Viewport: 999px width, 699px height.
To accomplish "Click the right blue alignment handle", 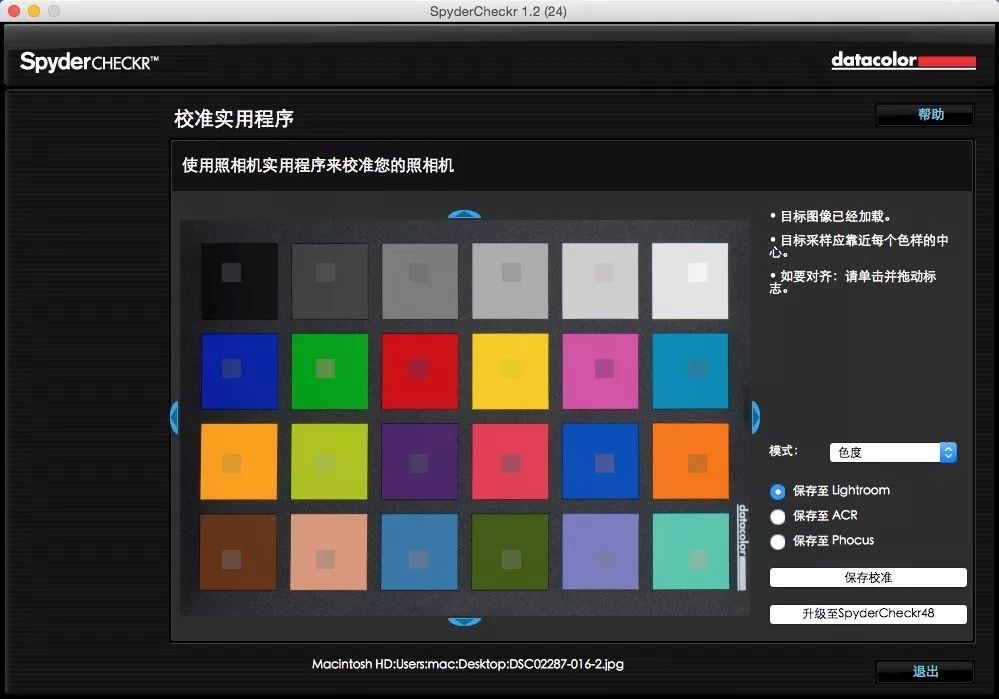I will pos(756,418).
